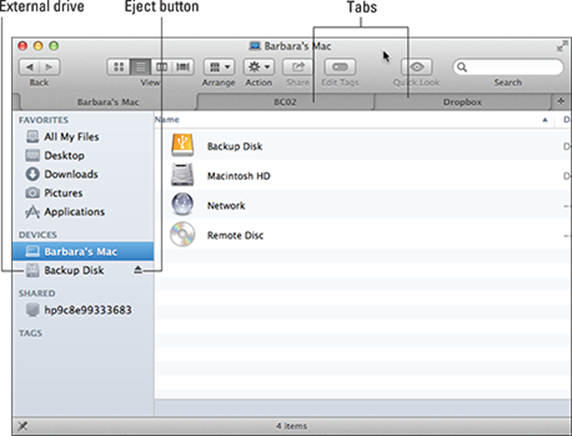572x436 pixels.
Task: Go back with the left arrow button
Action: click(29, 67)
